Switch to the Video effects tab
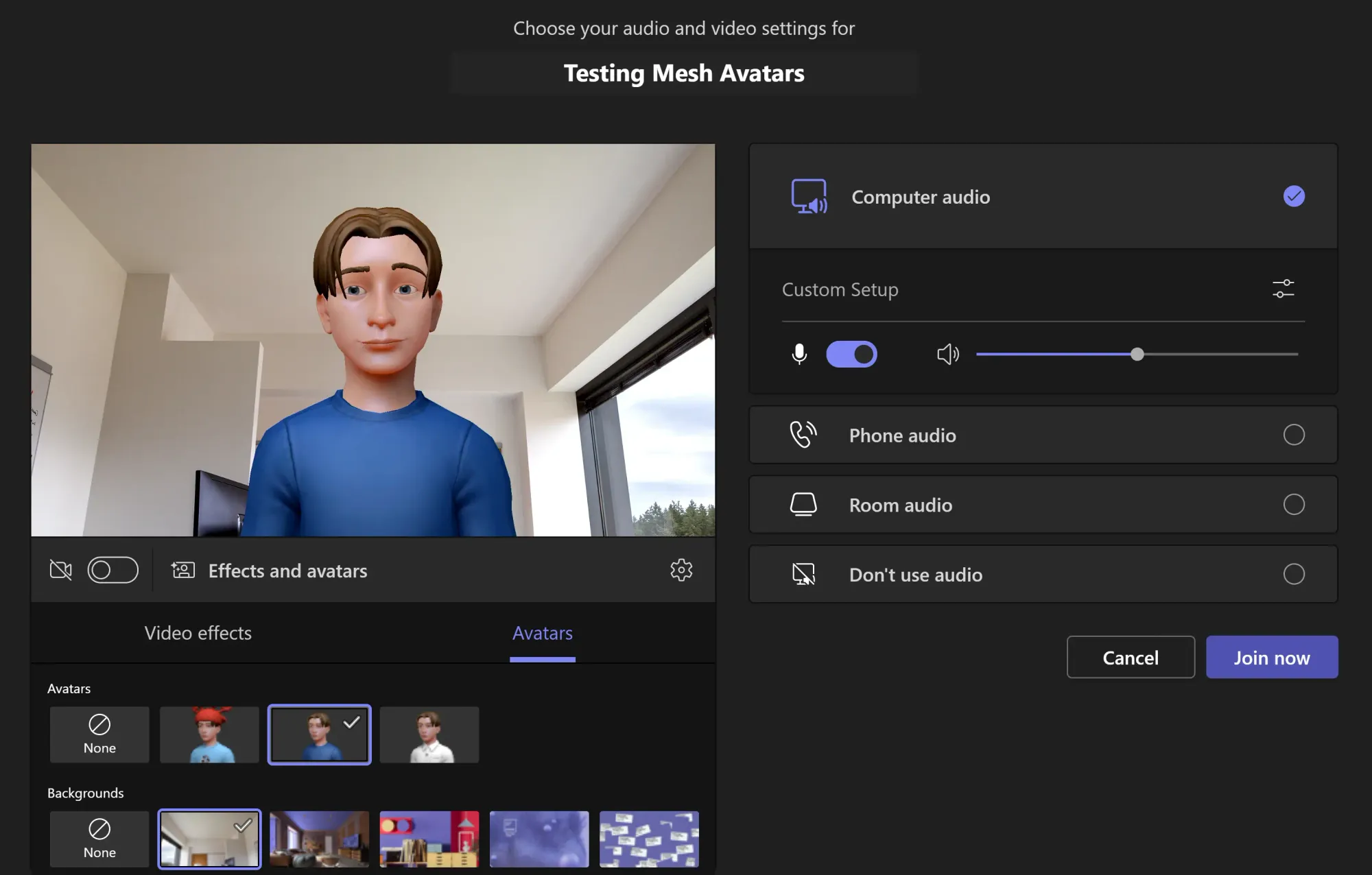Image resolution: width=1372 pixels, height=875 pixels. [x=197, y=632]
